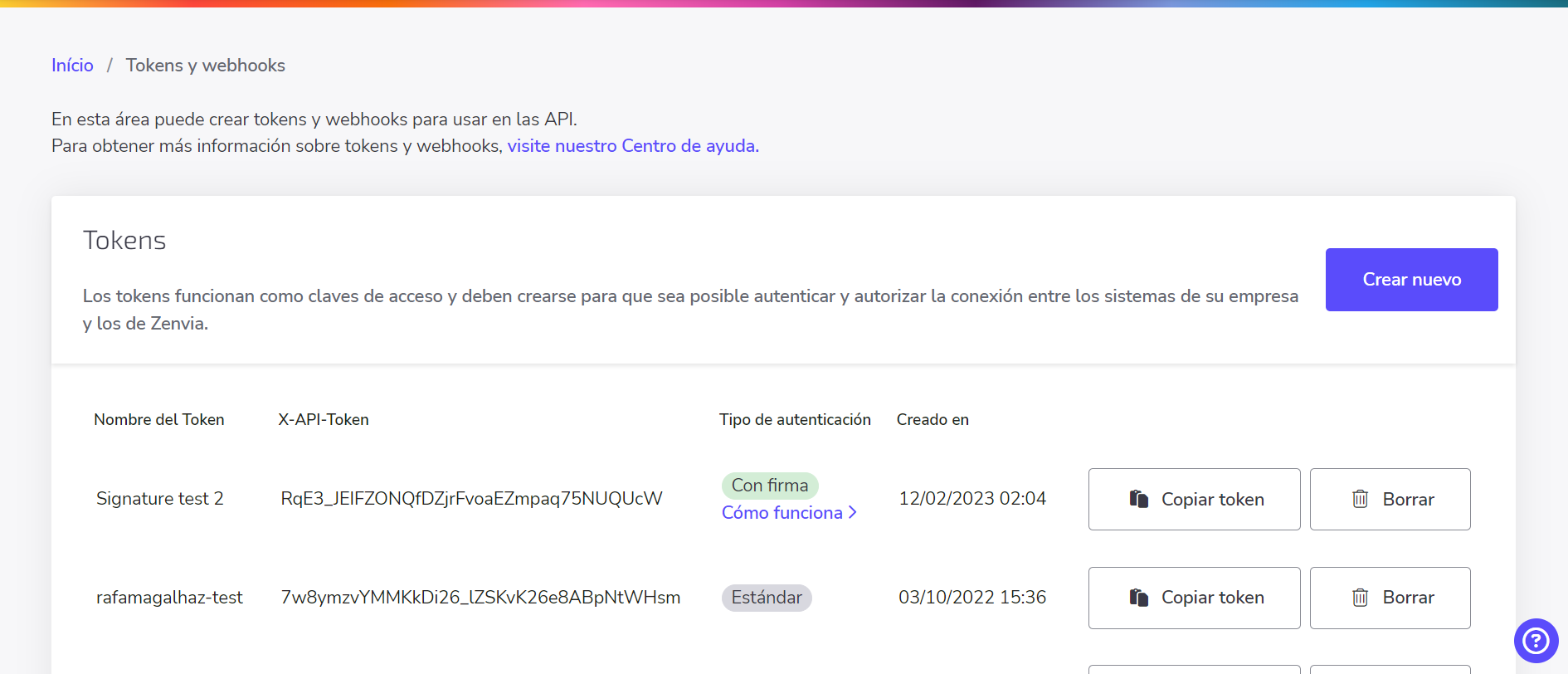Delete the Signature test 2 token
The width and height of the screenshot is (1568, 674).
[x=1390, y=499]
